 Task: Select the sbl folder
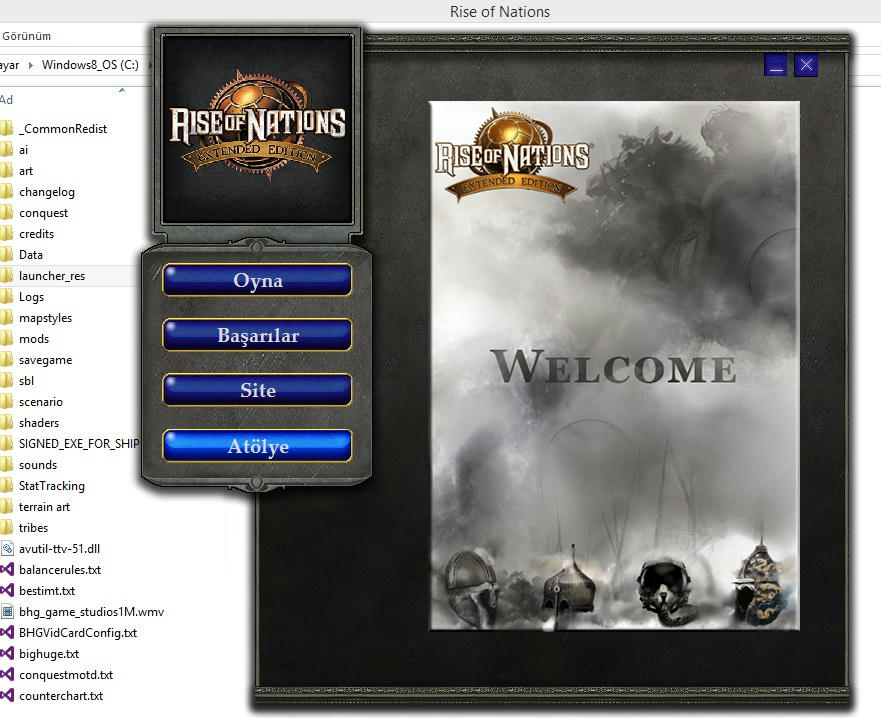26,381
